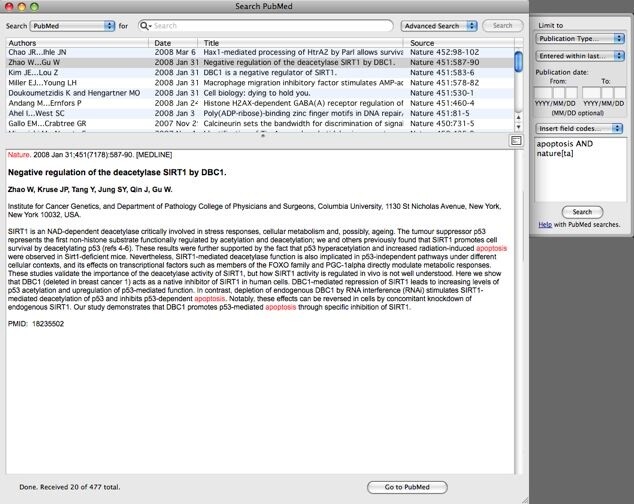Viewport: 634px width, 504px height.
Task: Click the window resize grip corner
Action: (524, 500)
